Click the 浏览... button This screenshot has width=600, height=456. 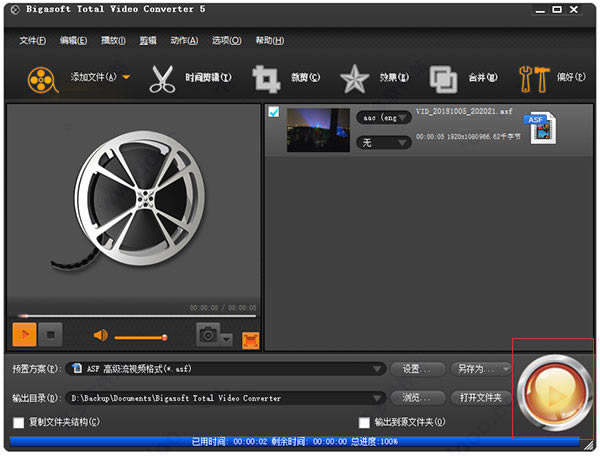417,398
